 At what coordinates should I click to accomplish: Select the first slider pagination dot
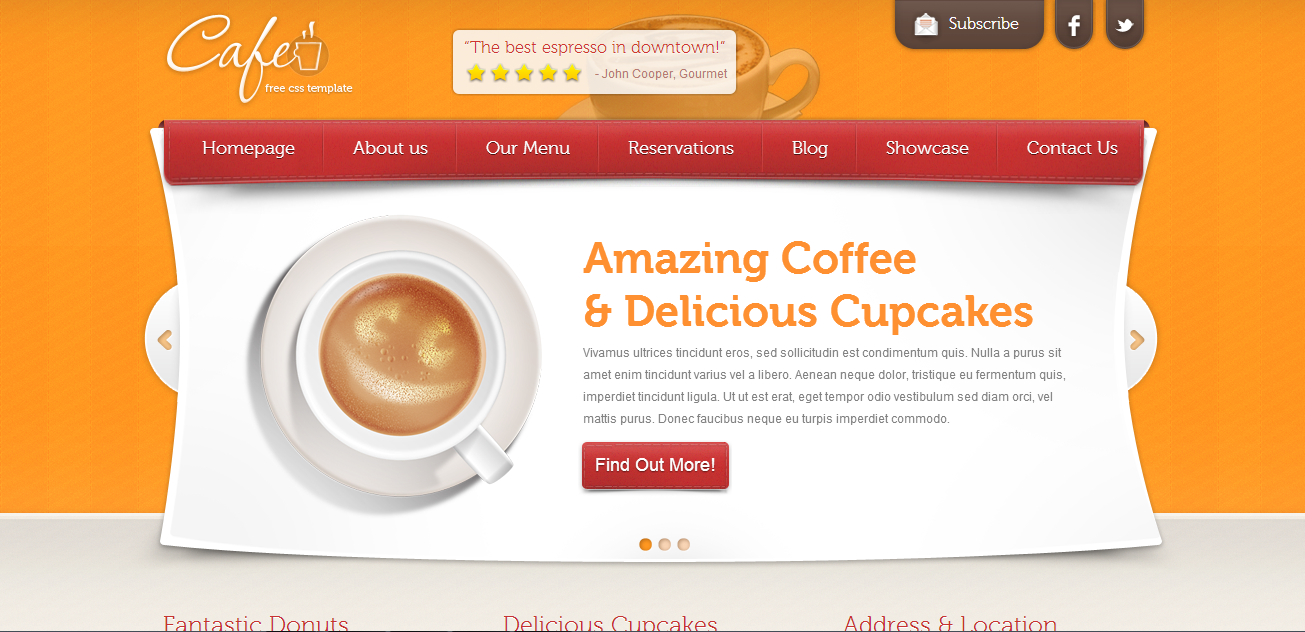[645, 545]
